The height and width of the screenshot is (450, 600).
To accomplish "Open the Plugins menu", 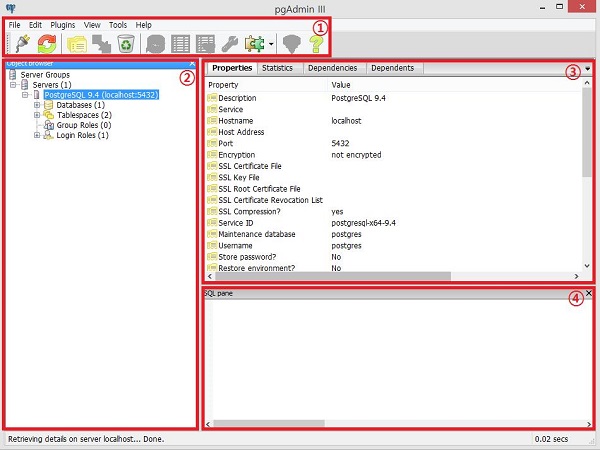I will coord(63,25).
